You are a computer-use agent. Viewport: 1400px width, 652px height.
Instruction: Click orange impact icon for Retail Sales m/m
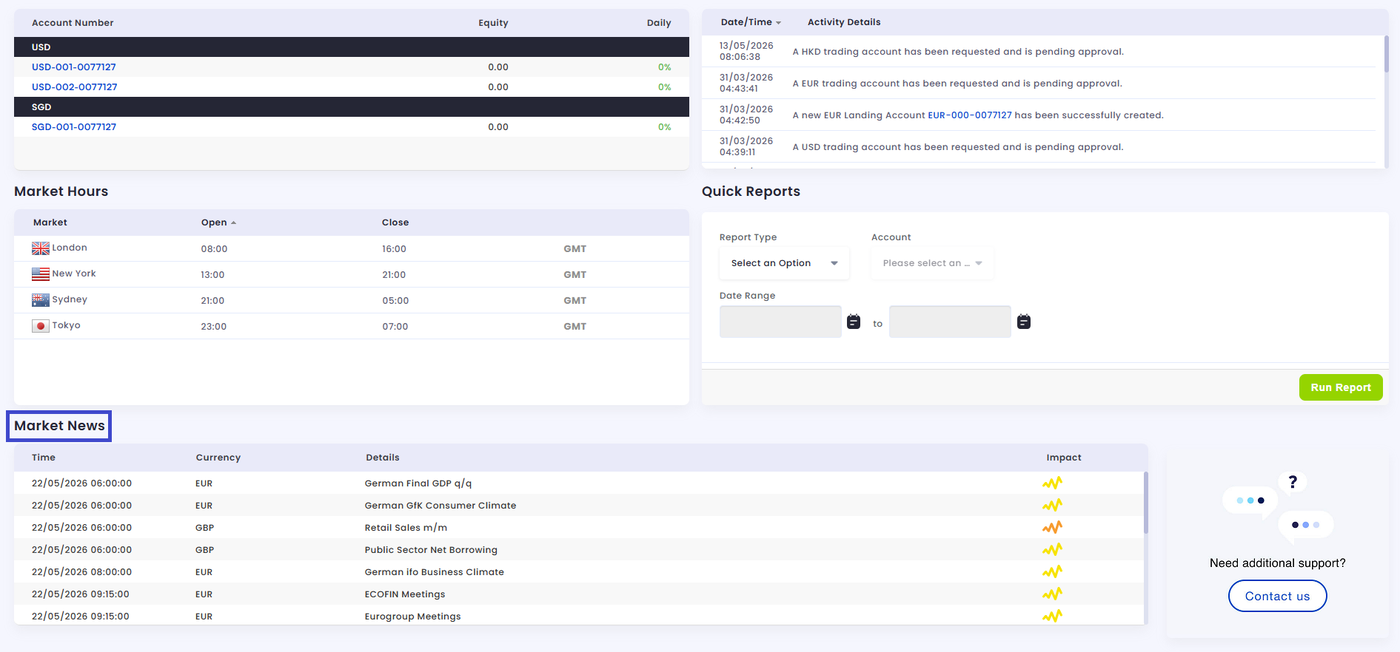click(1052, 527)
